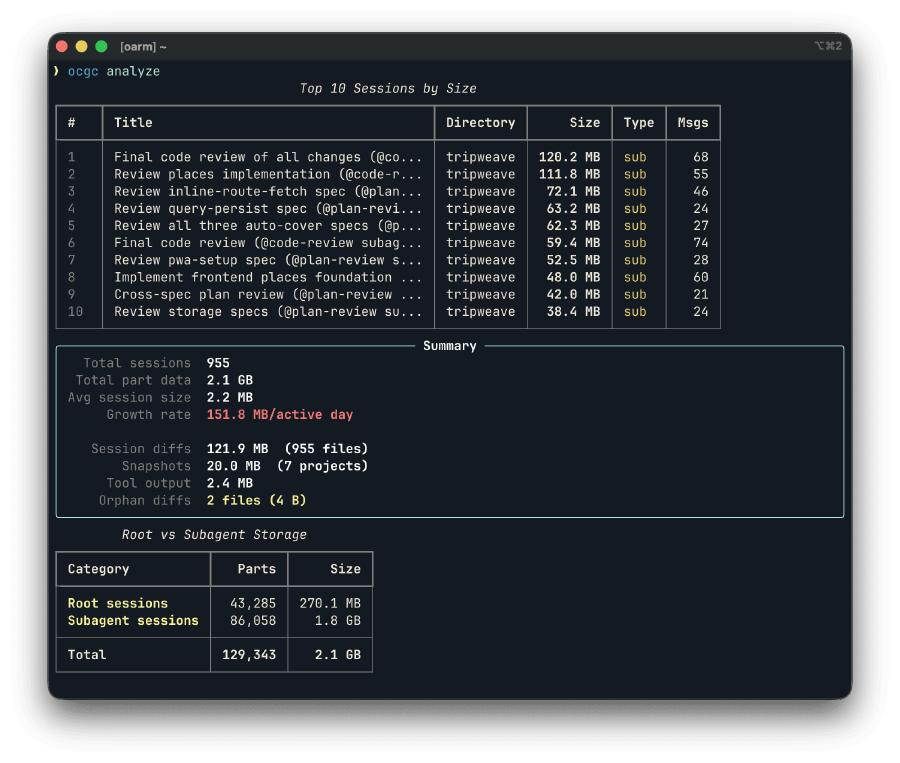900x763 pixels.
Task: Click the 'Total sessions 955' summary line
Action: 155,363
